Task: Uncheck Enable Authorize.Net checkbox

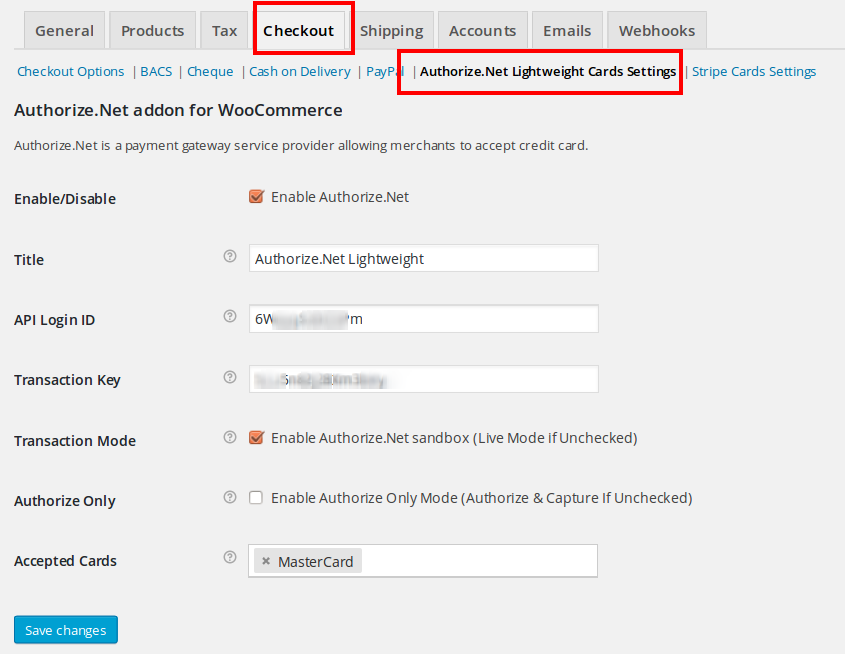Action: point(257,197)
